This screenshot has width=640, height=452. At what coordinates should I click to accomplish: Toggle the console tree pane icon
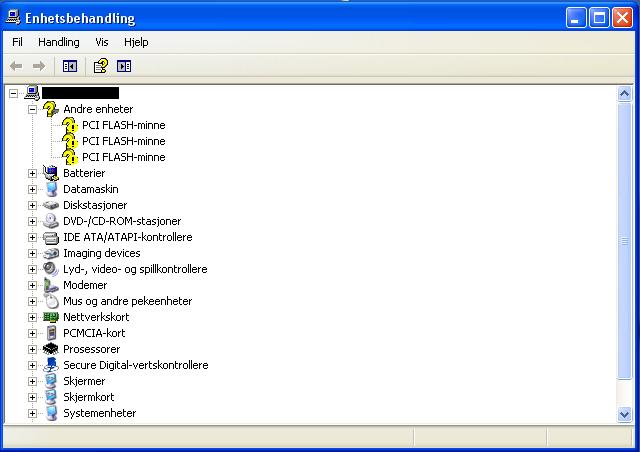point(70,66)
